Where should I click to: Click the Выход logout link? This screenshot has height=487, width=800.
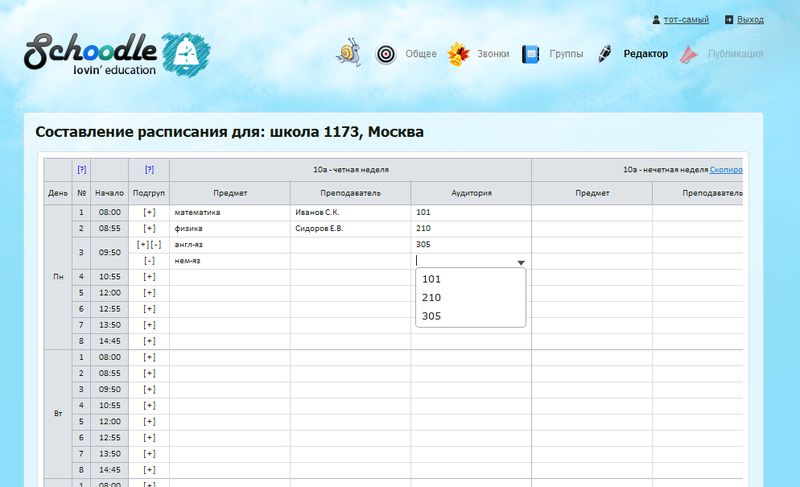(x=750, y=20)
